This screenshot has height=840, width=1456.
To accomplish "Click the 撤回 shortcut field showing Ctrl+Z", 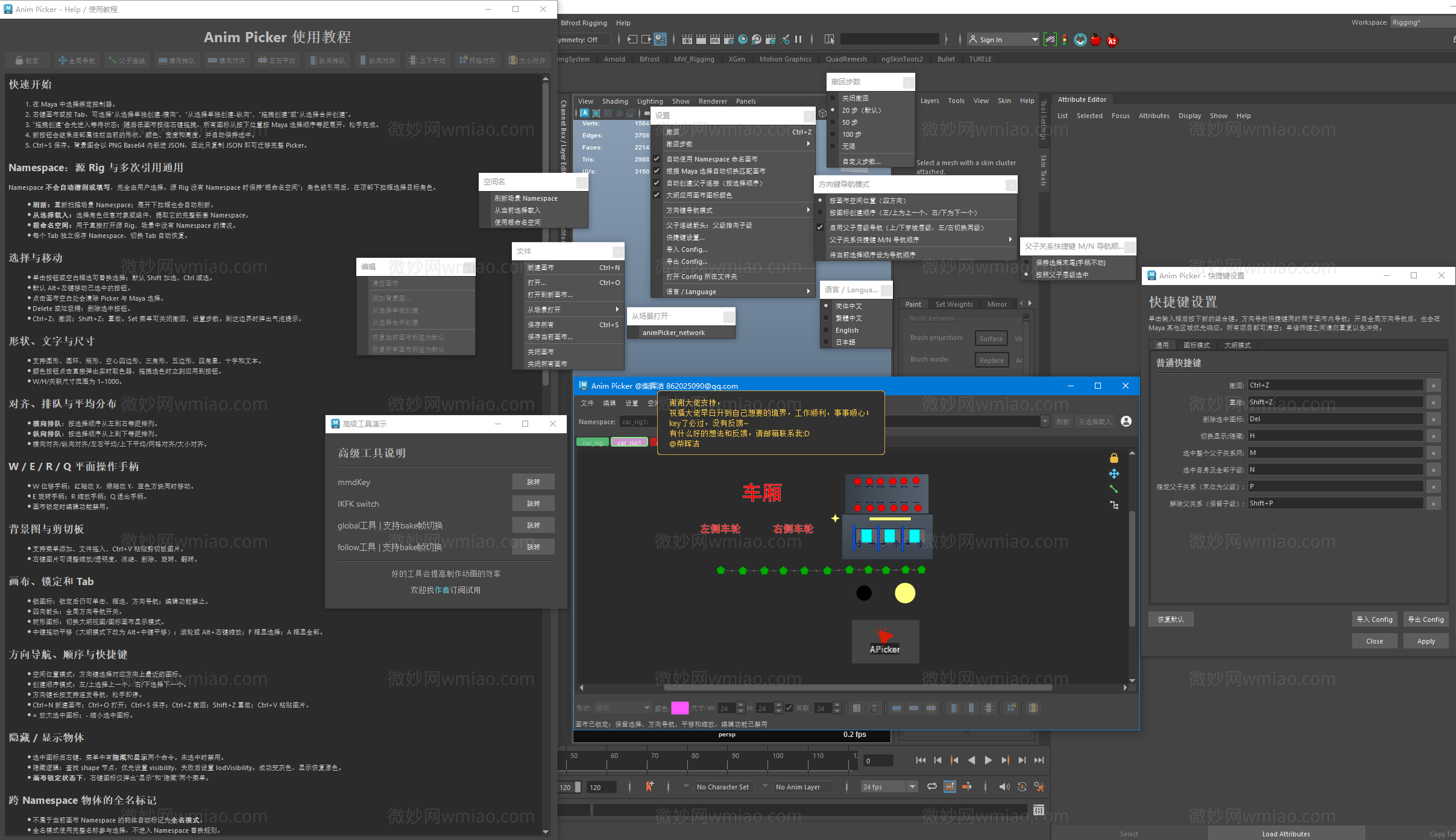I will (x=1335, y=385).
